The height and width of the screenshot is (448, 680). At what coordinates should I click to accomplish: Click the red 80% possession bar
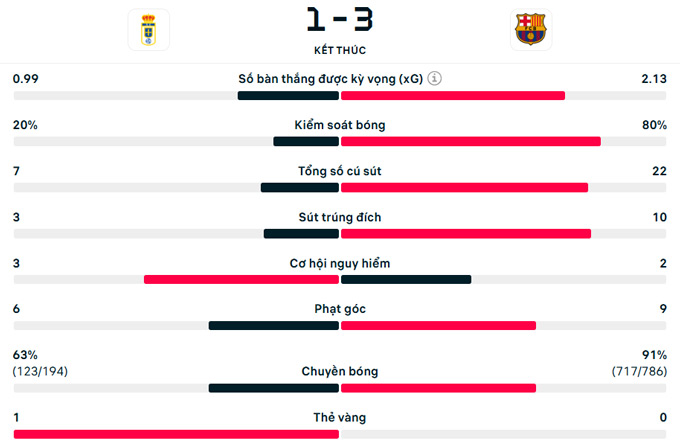[471, 142]
